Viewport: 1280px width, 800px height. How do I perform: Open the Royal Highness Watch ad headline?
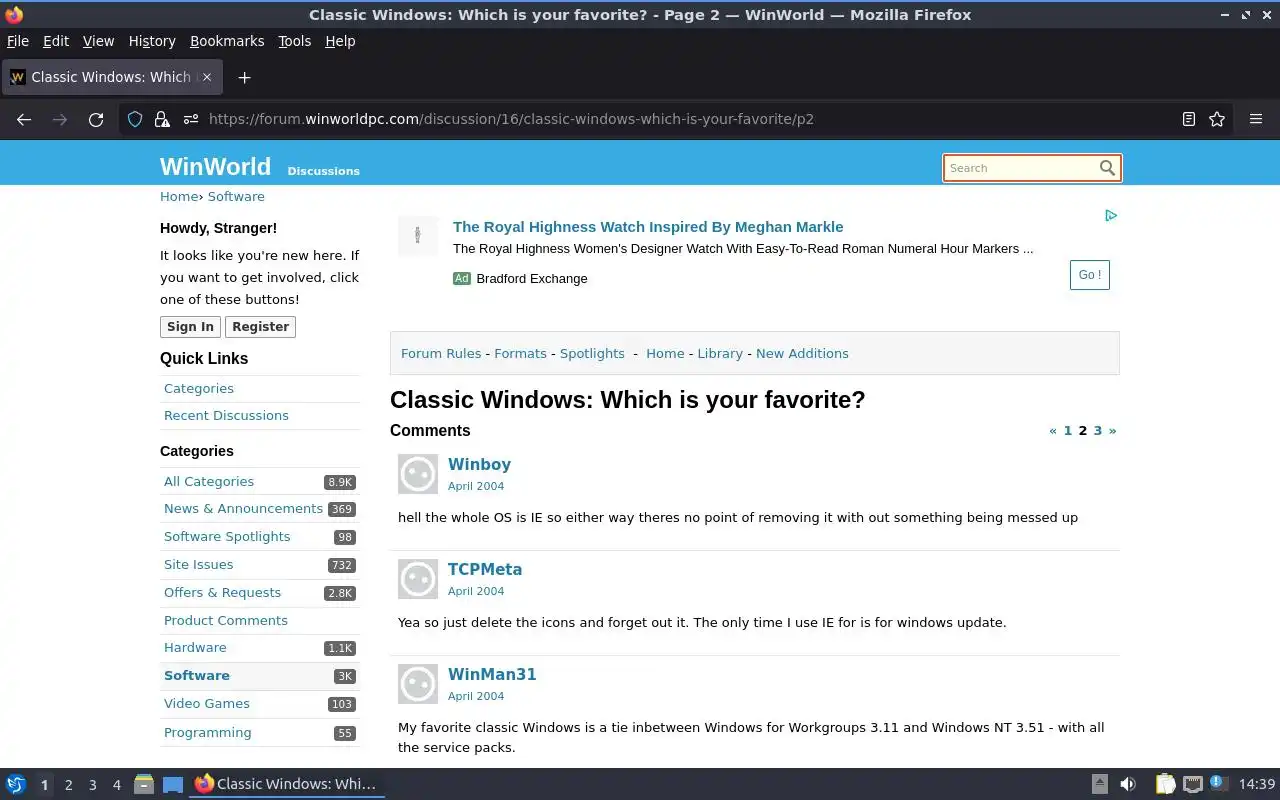pyautogui.click(x=648, y=227)
